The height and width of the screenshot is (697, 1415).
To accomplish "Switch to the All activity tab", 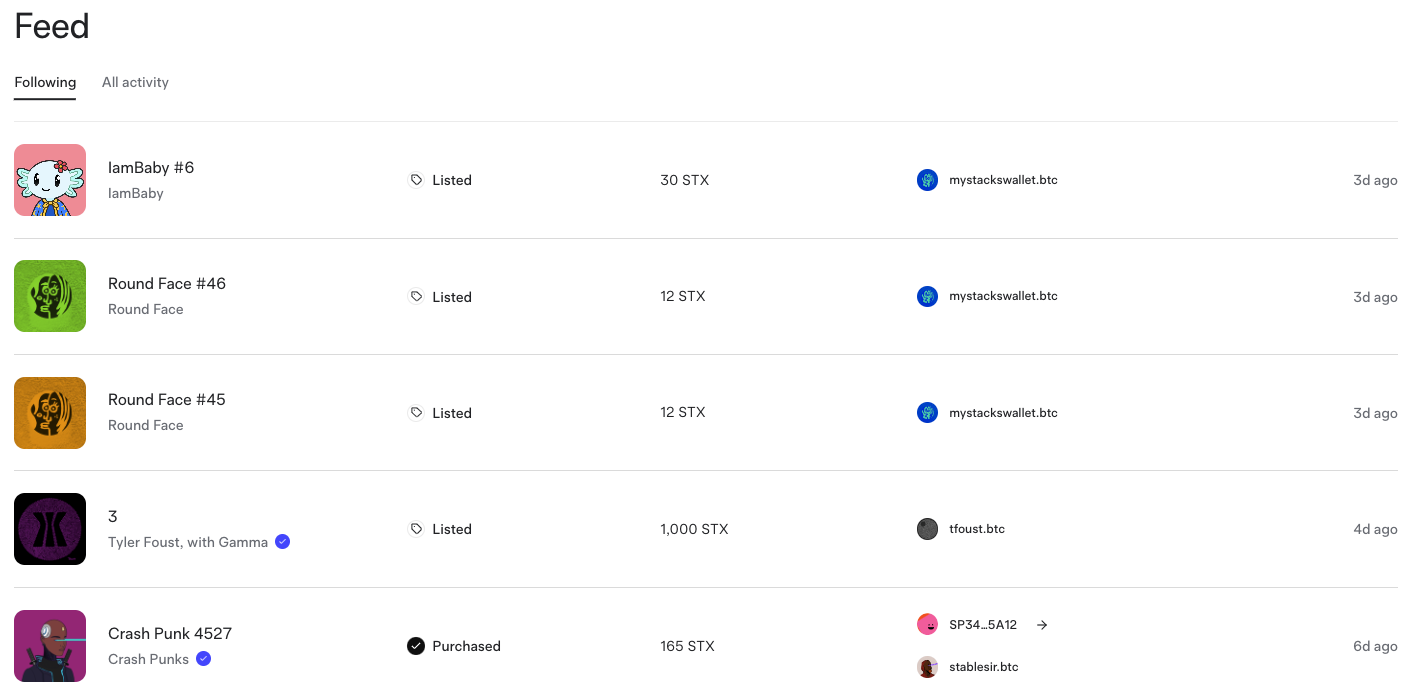I will coord(135,82).
